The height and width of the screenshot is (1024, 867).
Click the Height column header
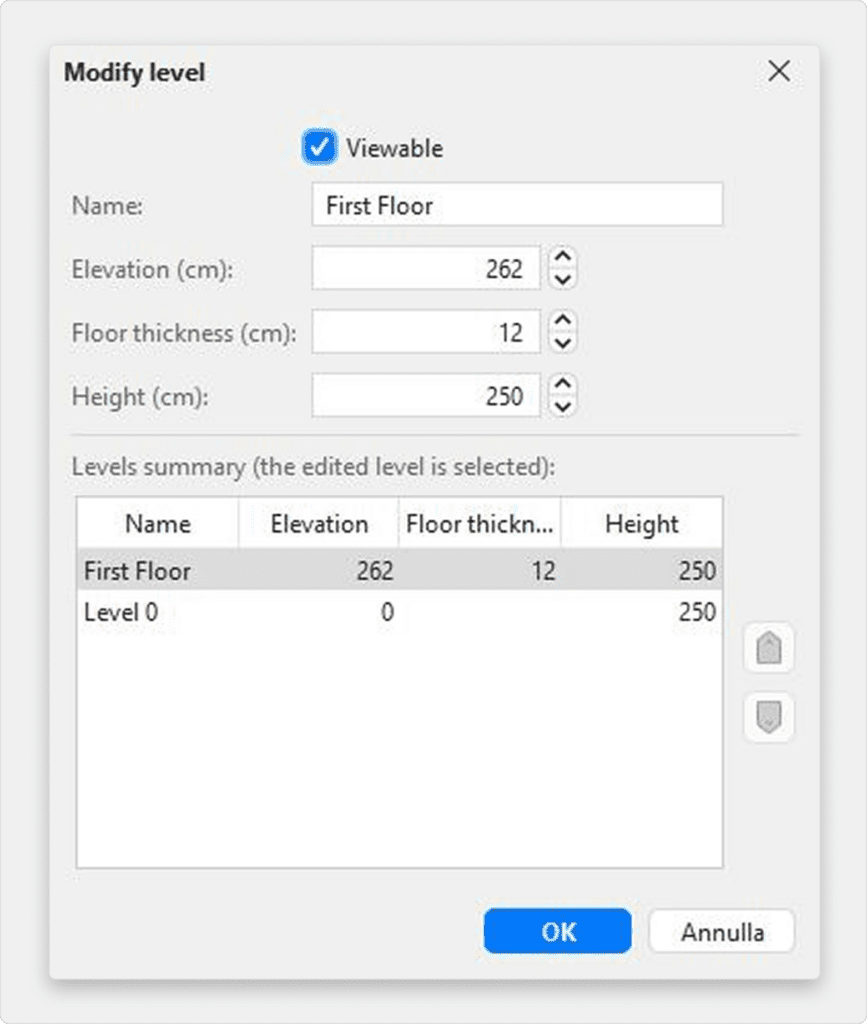point(641,524)
